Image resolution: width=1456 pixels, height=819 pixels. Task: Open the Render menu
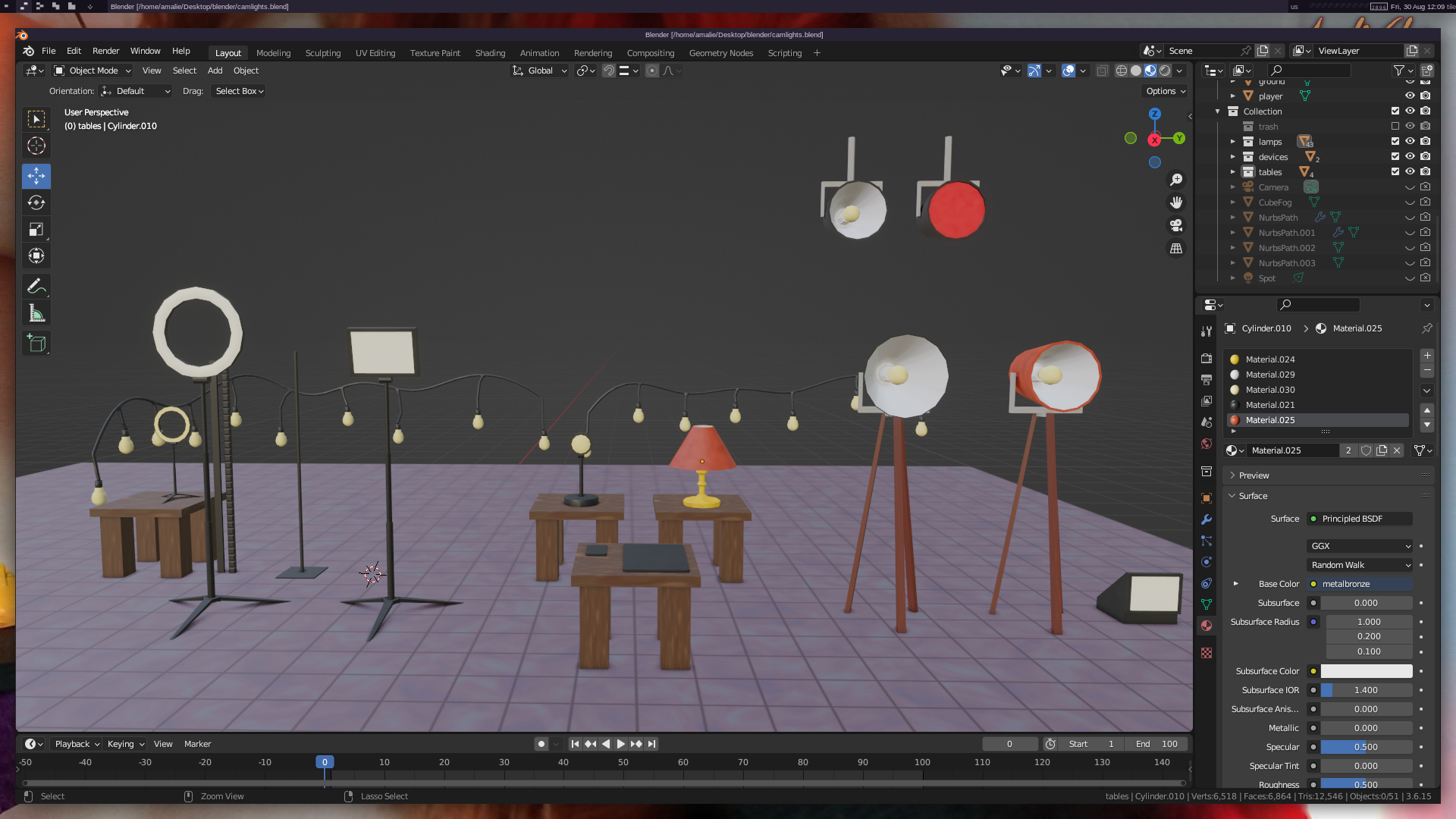(105, 51)
